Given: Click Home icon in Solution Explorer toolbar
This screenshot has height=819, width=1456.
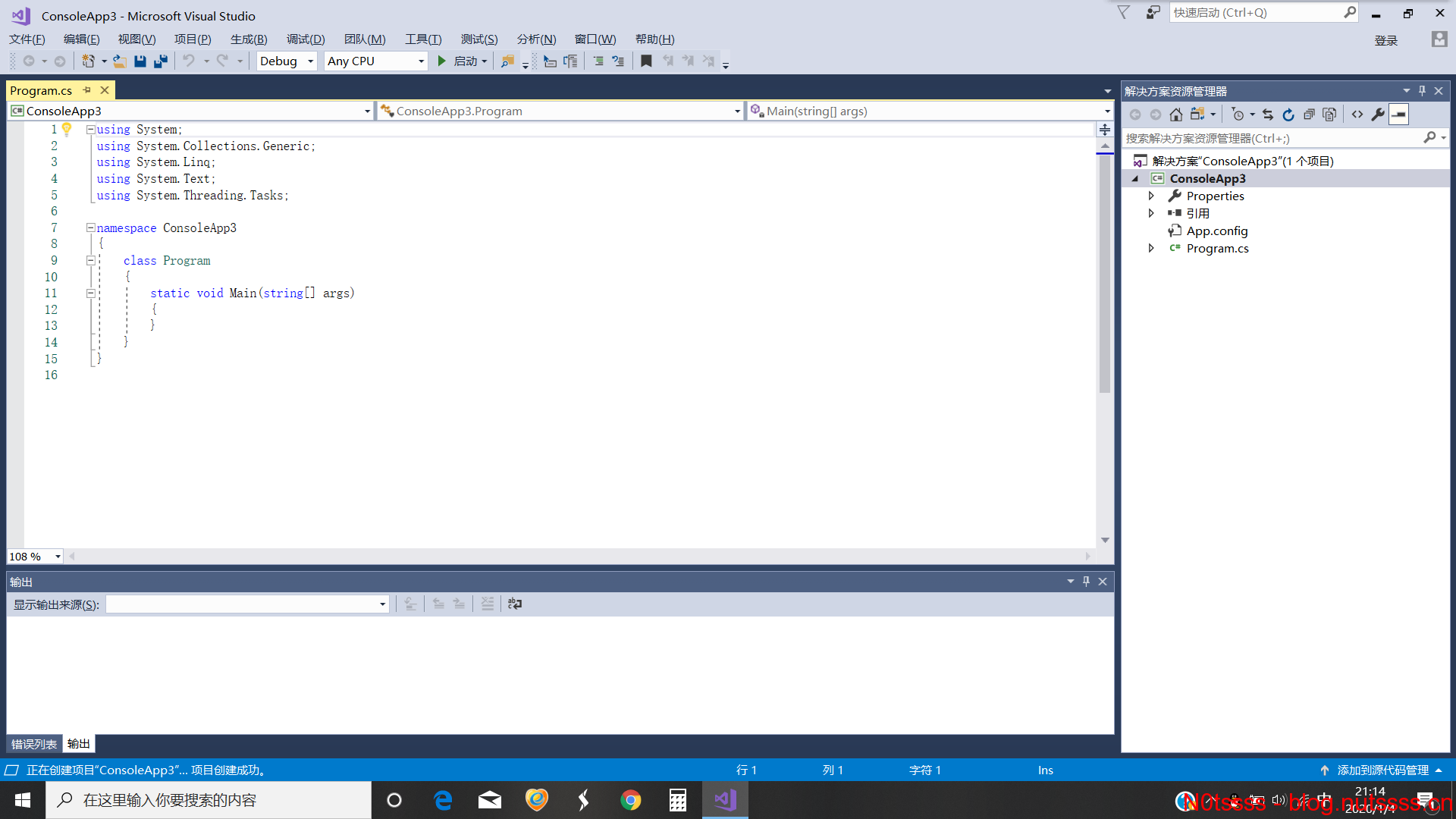Looking at the screenshot, I should [x=1175, y=115].
